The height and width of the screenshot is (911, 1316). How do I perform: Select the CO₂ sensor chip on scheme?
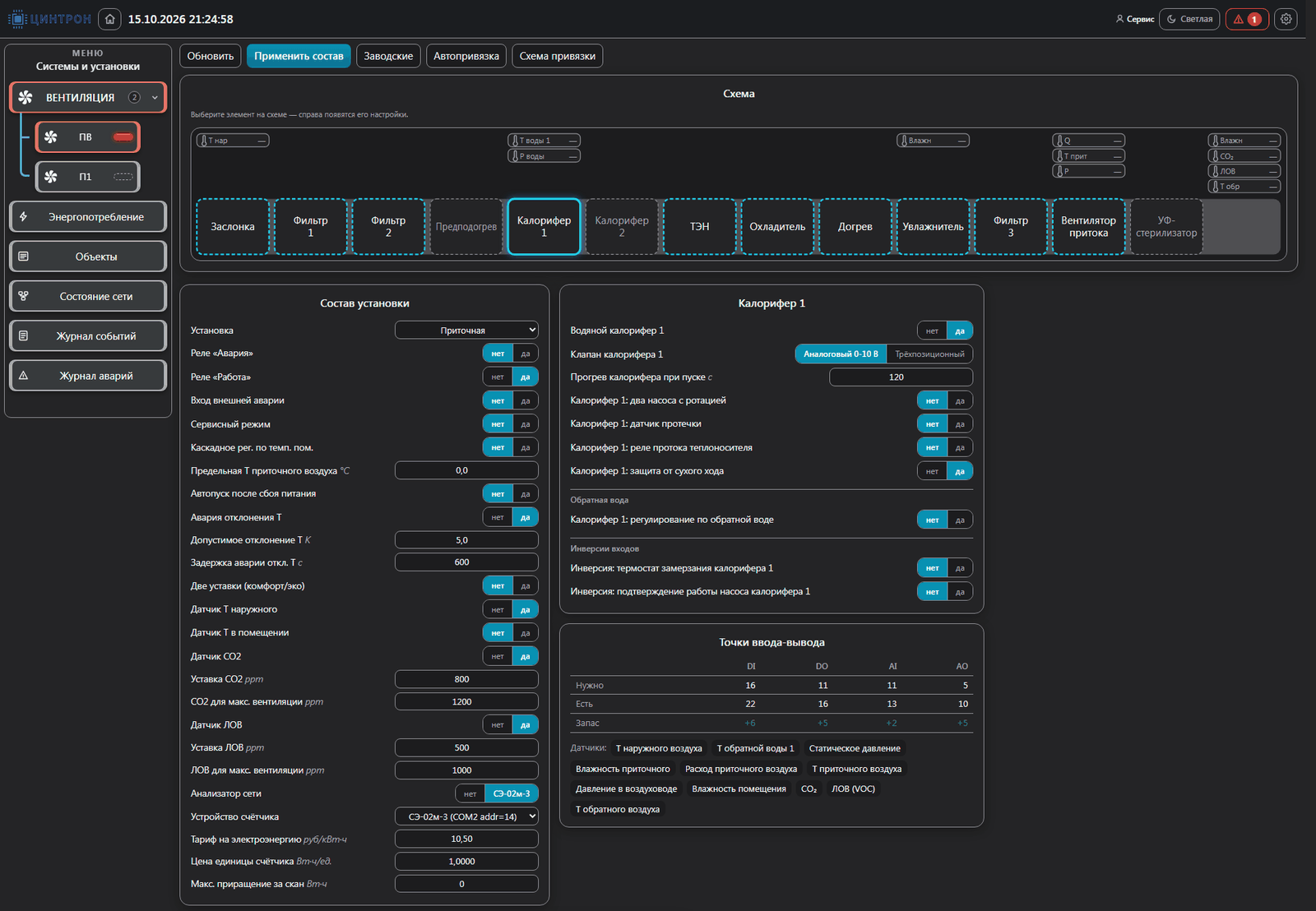tap(1244, 156)
